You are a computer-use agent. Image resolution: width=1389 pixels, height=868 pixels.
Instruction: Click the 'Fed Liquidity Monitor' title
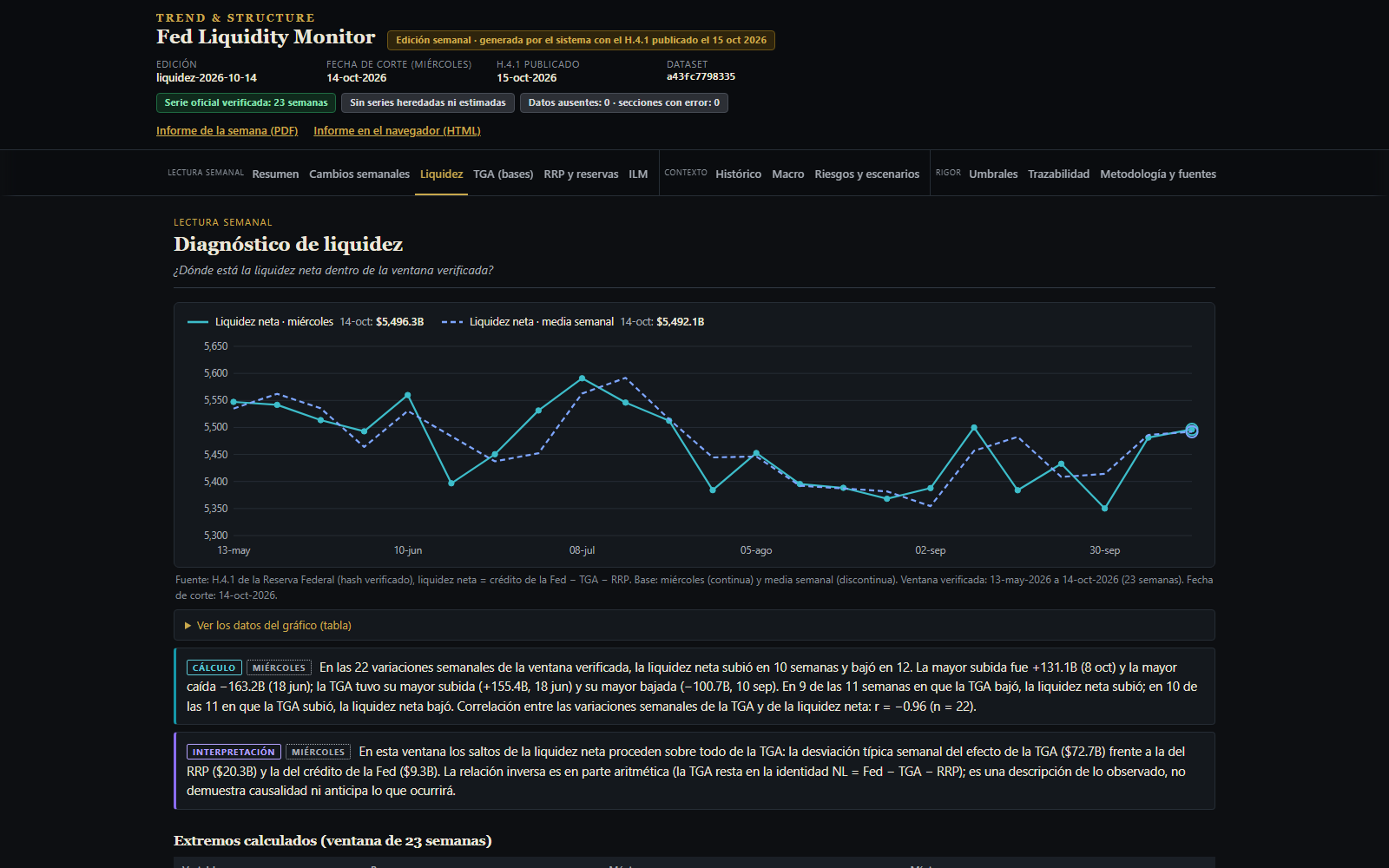[x=266, y=36]
